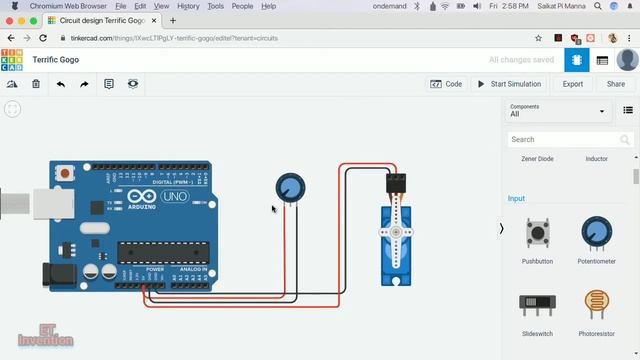
Task: Click the volume icon in menu bar
Action: coord(477,6)
